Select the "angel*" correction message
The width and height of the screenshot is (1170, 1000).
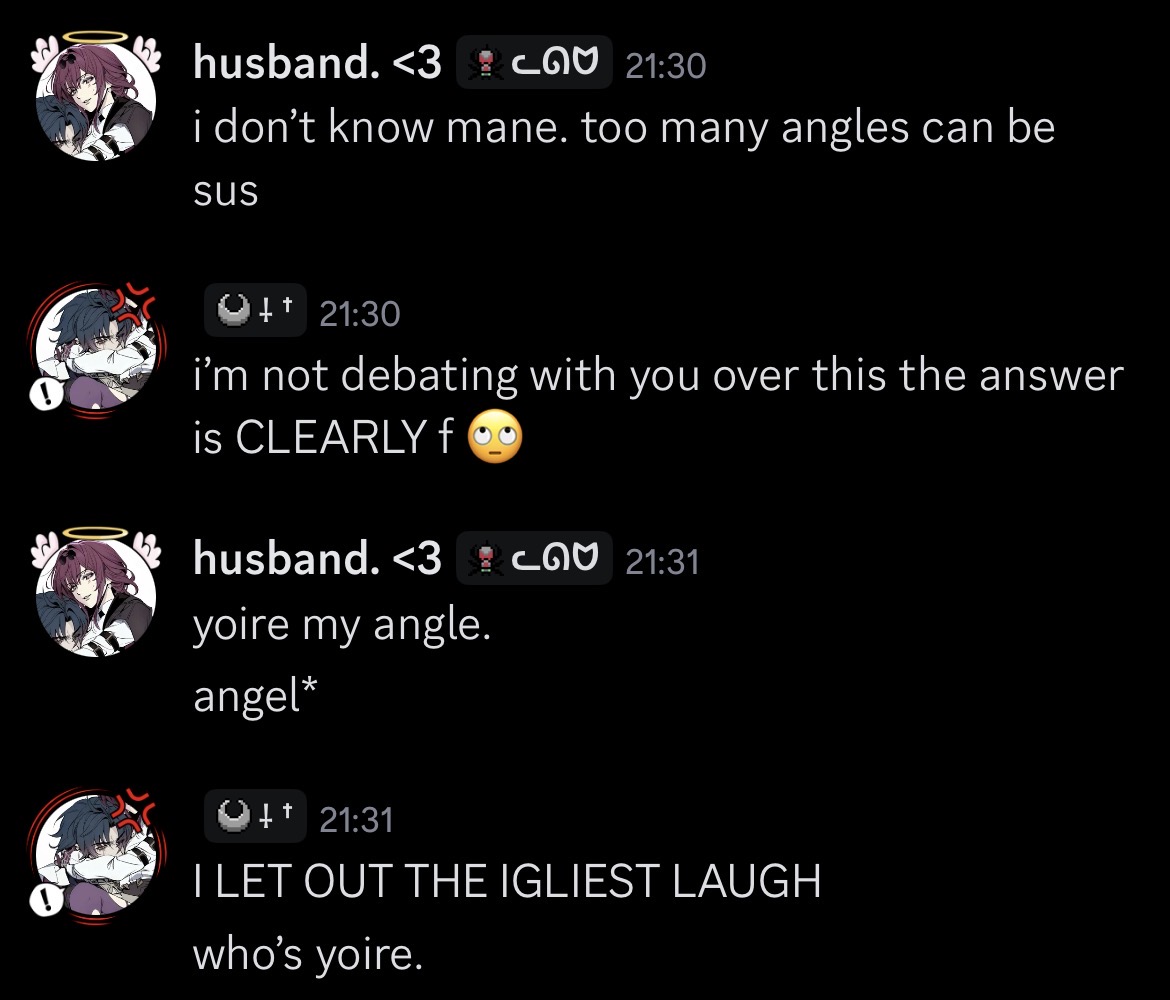click(255, 696)
